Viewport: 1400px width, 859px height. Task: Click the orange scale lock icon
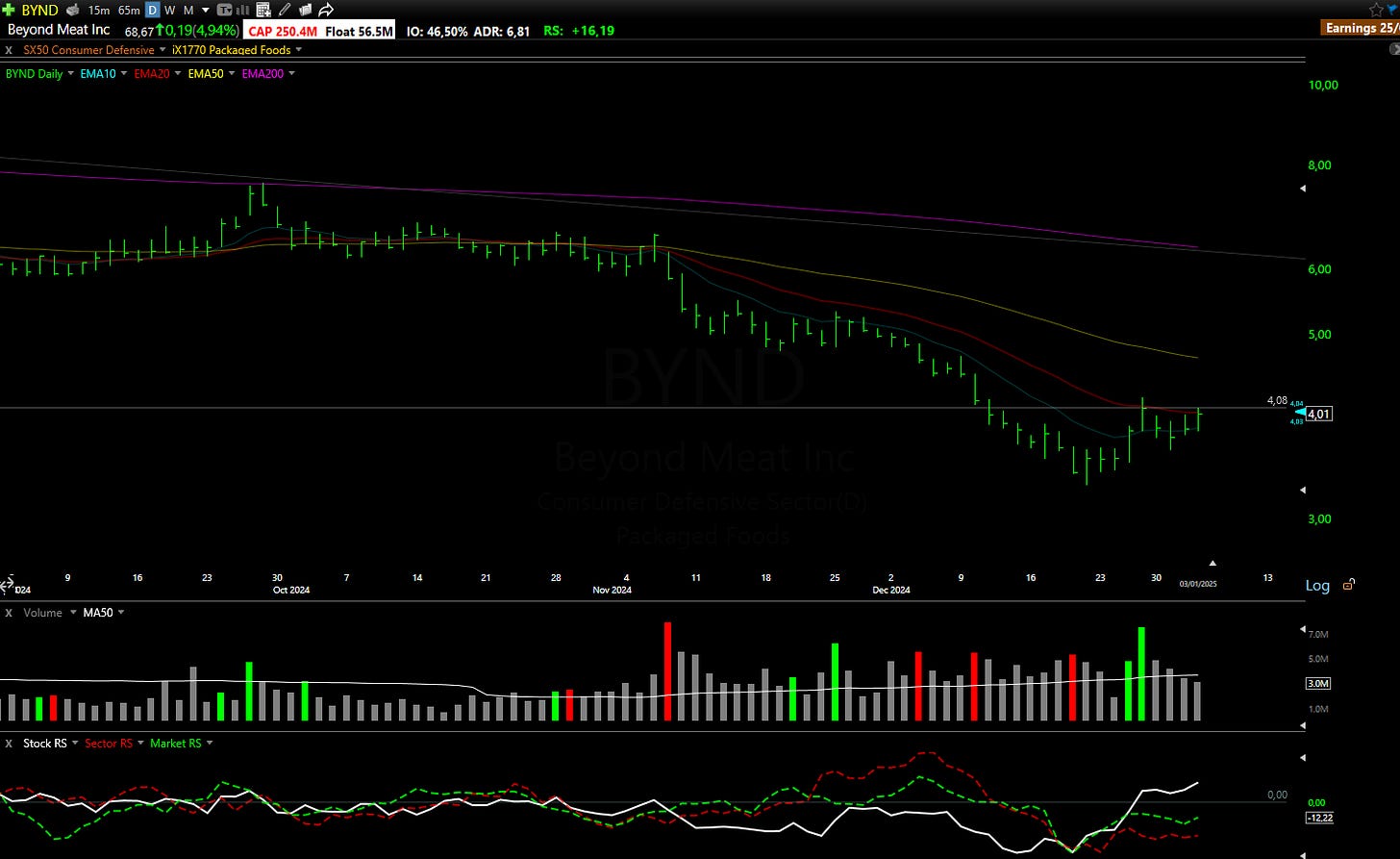click(x=1349, y=584)
